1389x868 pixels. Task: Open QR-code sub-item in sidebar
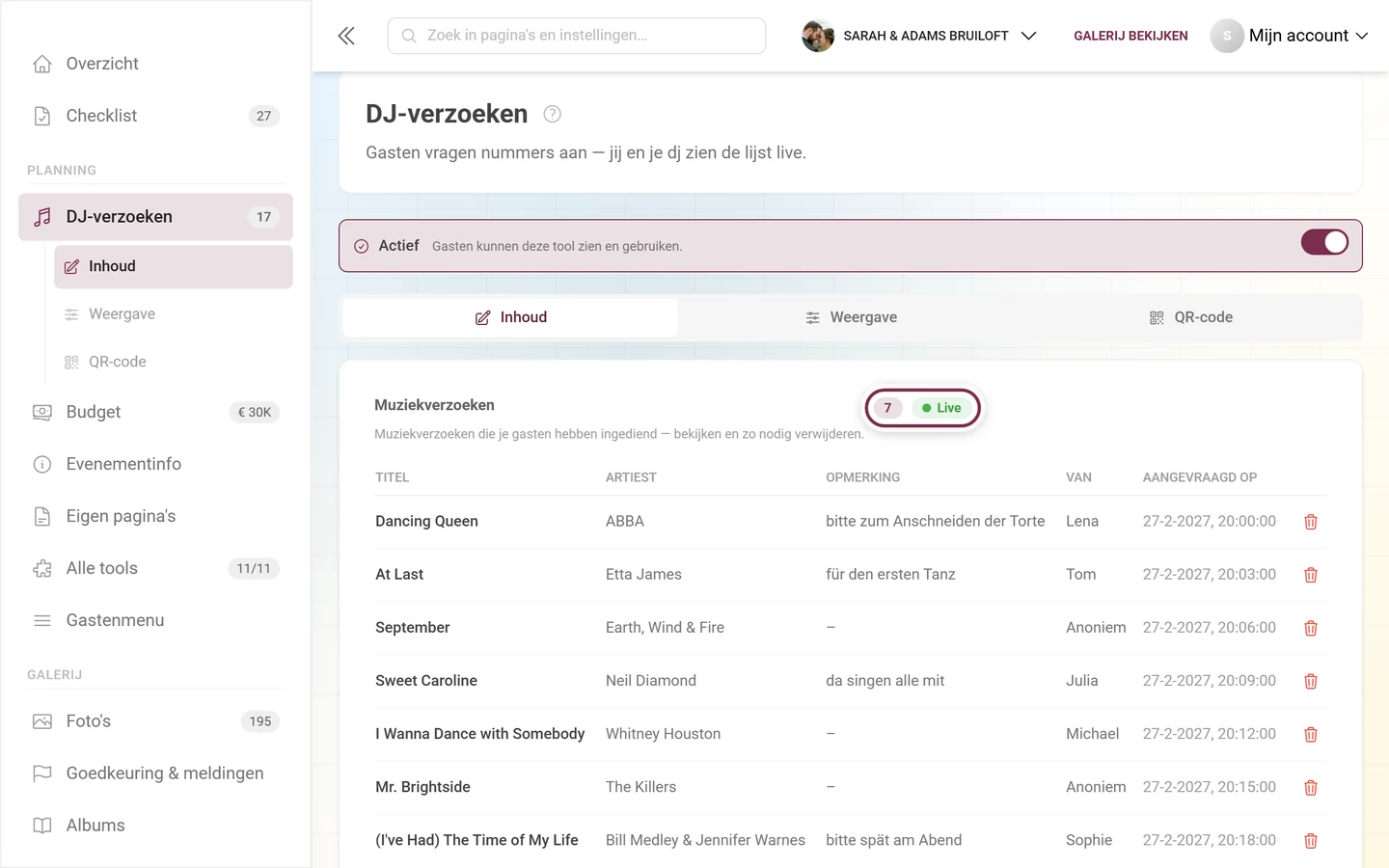click(174, 362)
